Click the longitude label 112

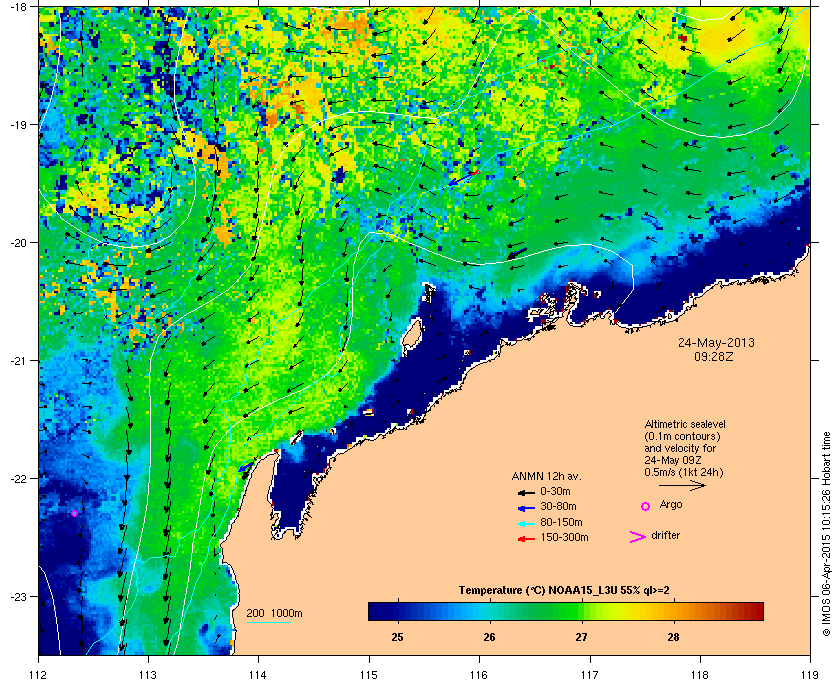click(39, 675)
